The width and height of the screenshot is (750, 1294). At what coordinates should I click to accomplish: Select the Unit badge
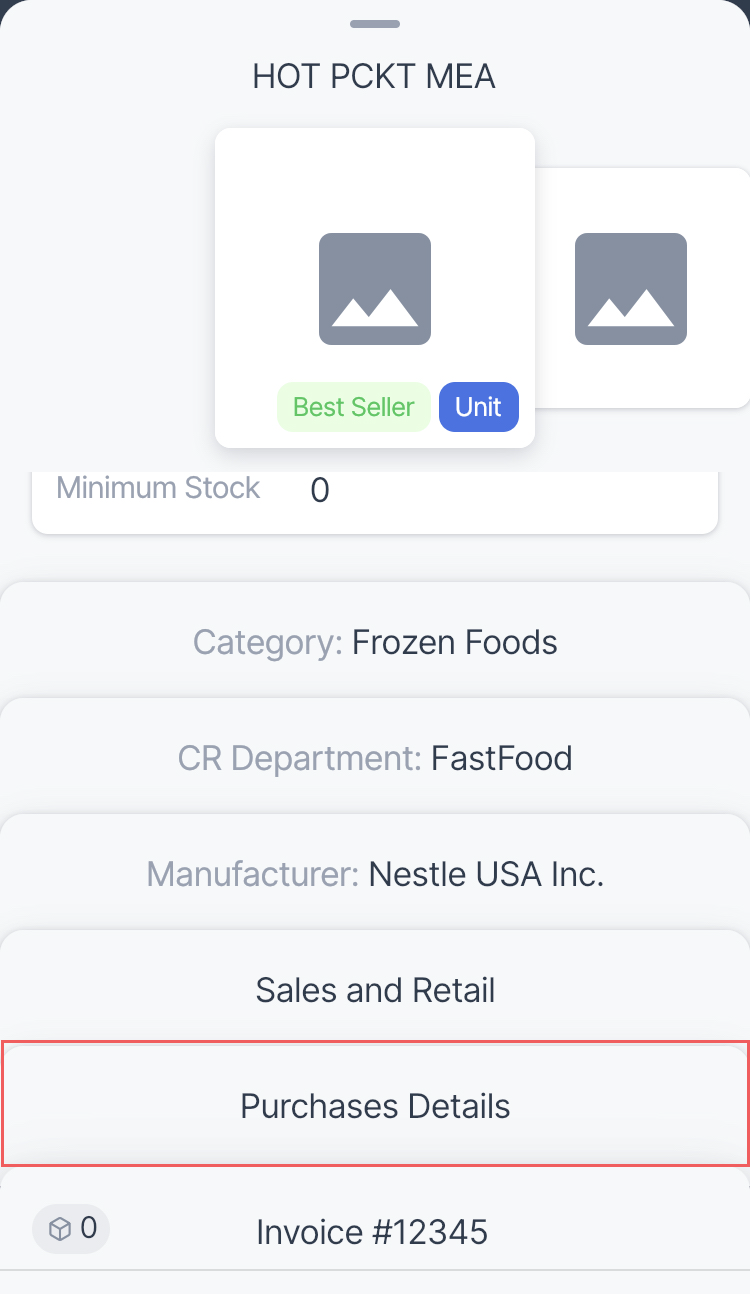point(478,407)
